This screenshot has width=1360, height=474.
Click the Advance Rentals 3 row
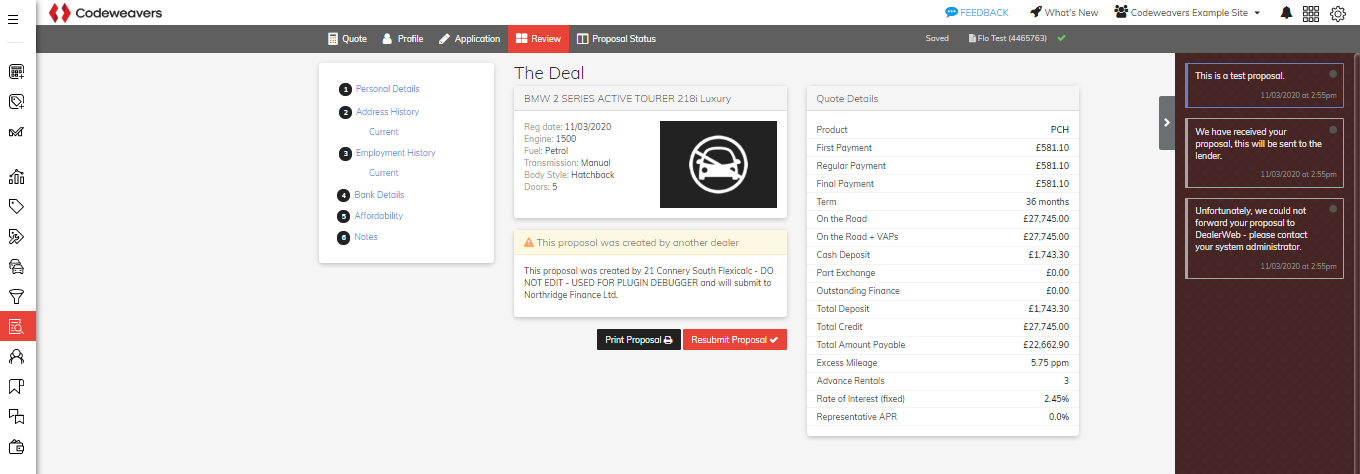943,381
